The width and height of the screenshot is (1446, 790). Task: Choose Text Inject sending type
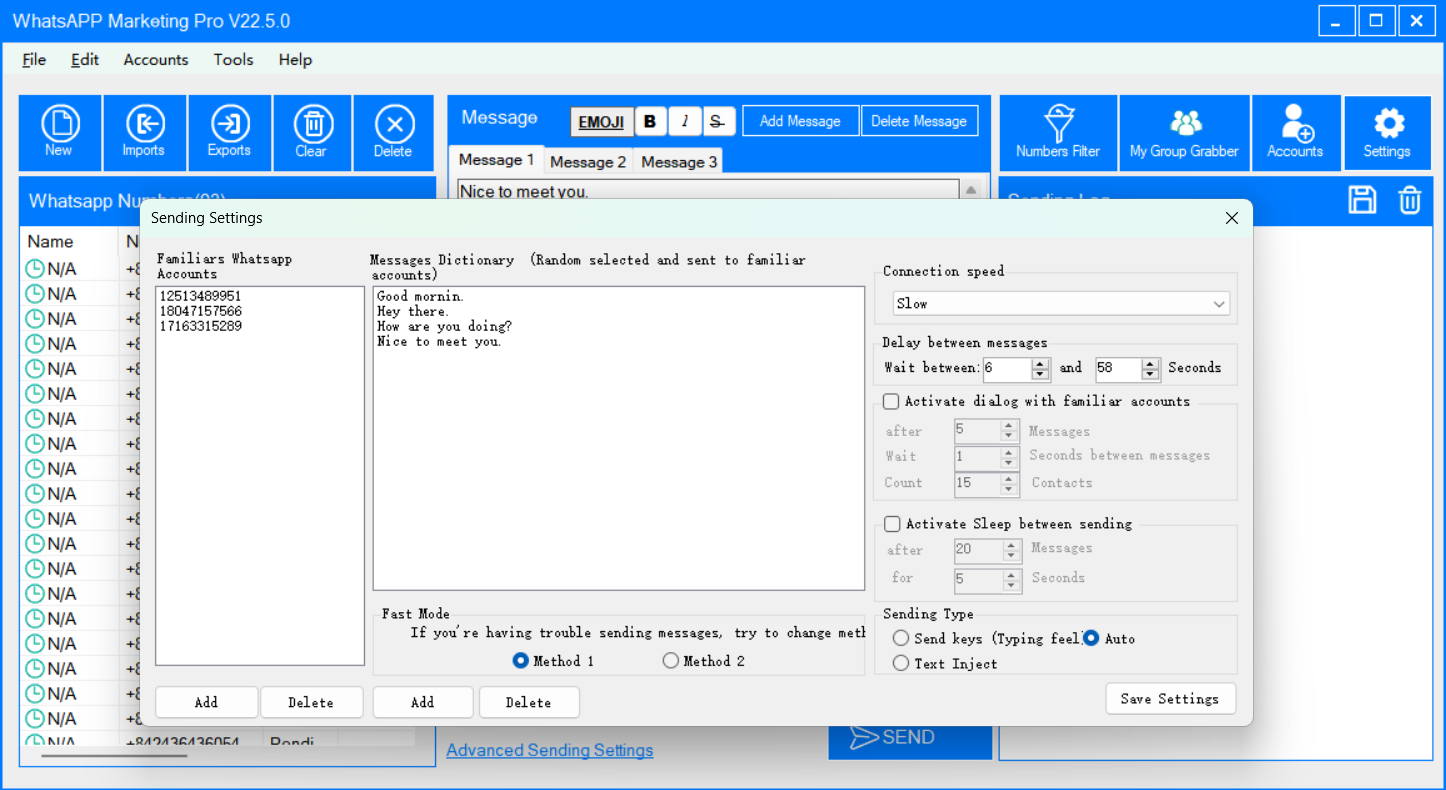point(901,663)
